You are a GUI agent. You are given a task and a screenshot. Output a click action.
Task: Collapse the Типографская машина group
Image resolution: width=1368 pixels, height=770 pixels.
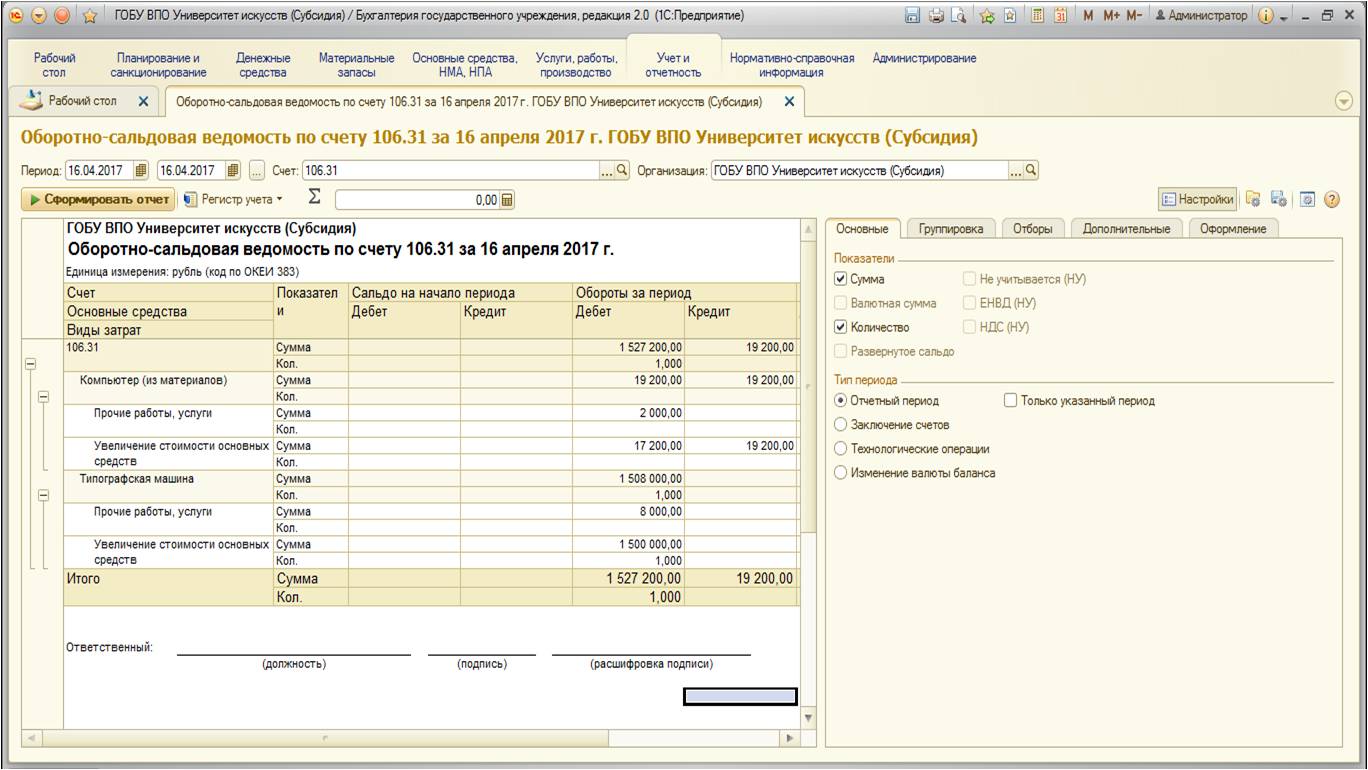pos(42,495)
